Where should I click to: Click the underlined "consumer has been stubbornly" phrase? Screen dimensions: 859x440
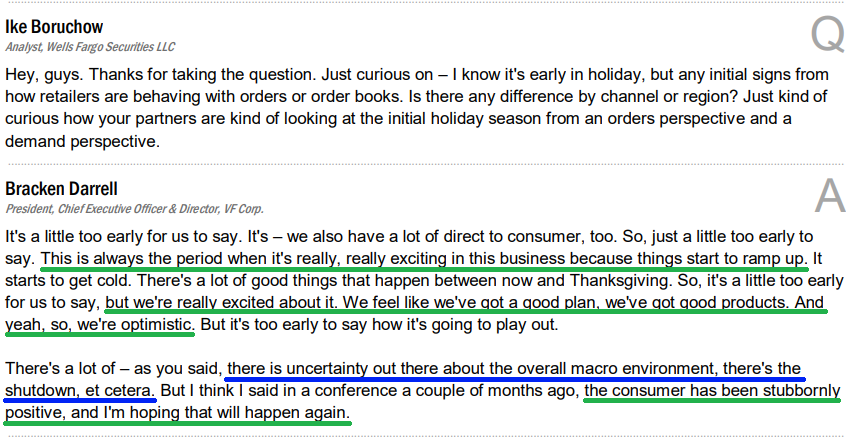pyautogui.click(x=712, y=389)
